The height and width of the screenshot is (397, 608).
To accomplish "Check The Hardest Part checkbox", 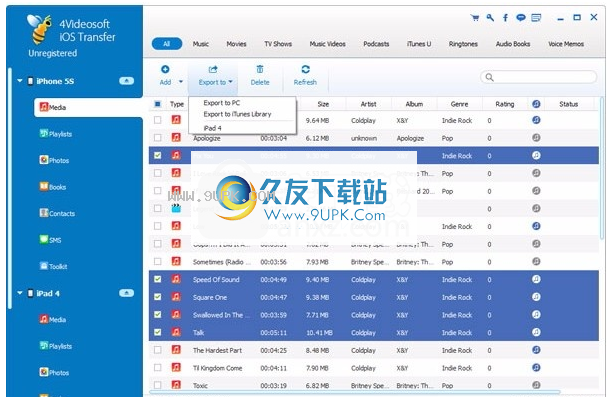I will coord(157,350).
